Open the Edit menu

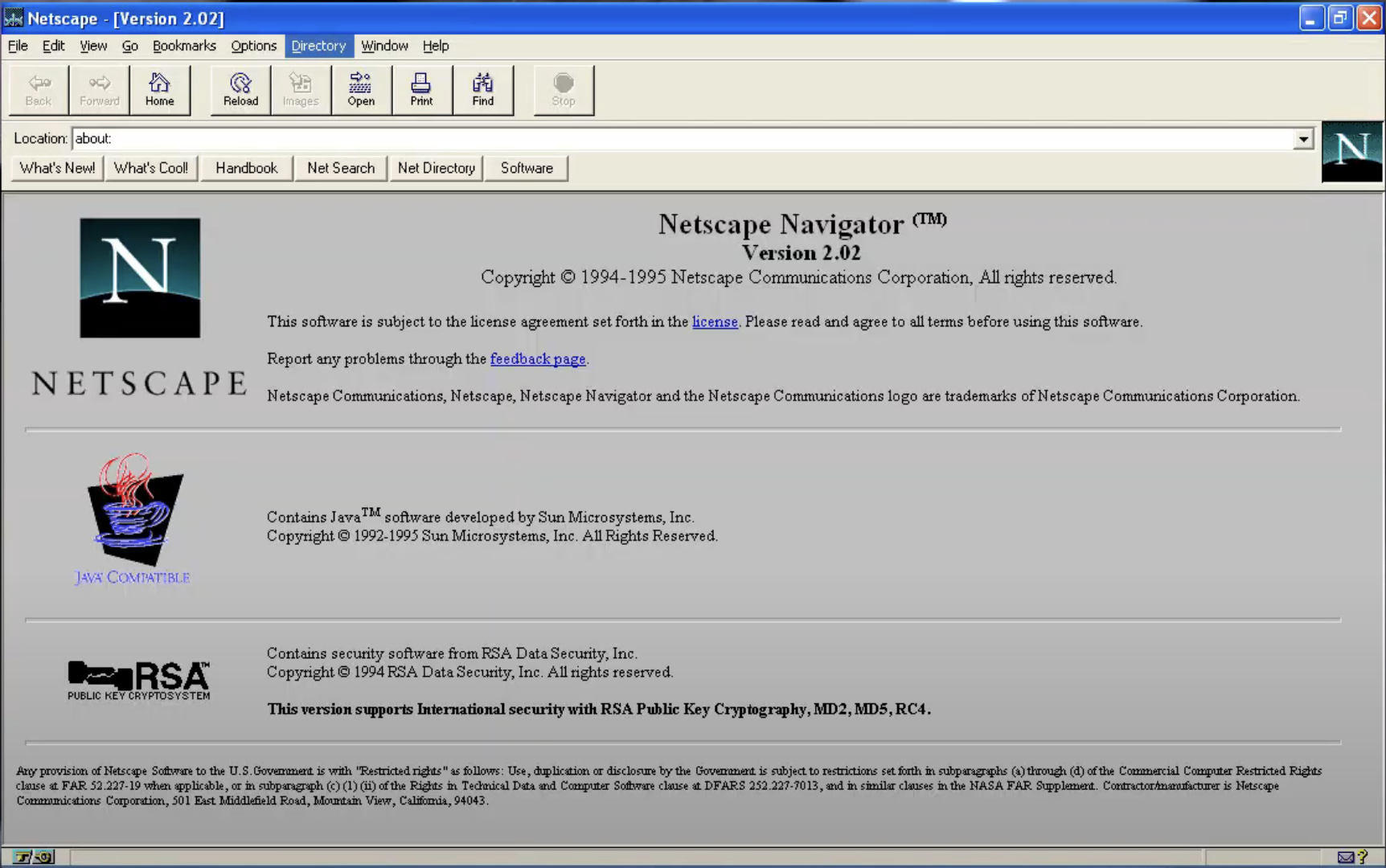point(53,46)
